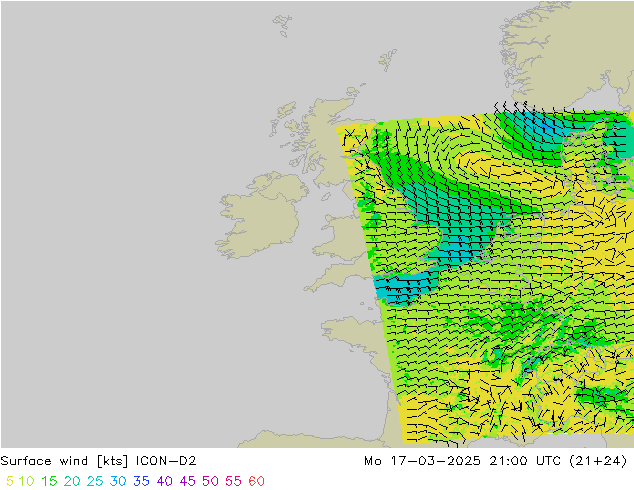Click the date text 'Mo 17-03-2025 21:00 UTC (21+24)'

[x=495, y=461]
